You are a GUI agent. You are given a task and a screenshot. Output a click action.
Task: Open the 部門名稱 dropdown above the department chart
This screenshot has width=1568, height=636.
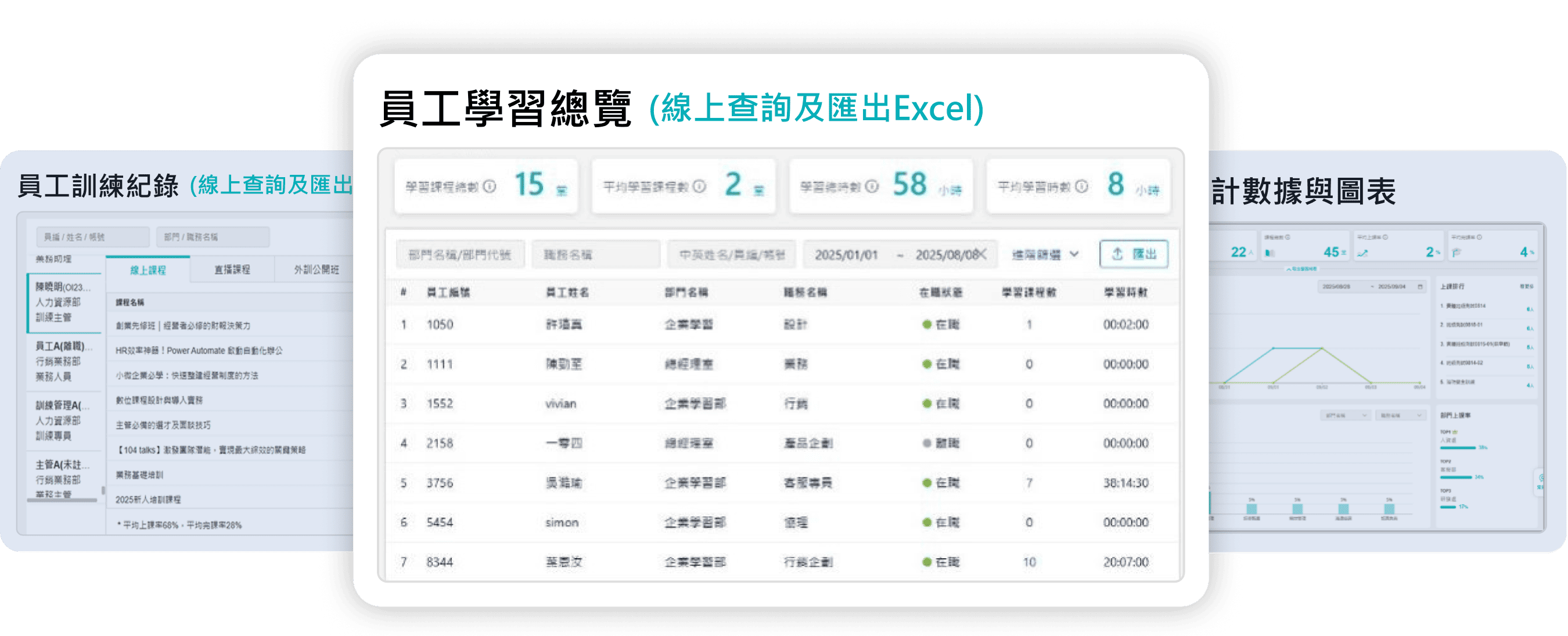pos(1346,415)
